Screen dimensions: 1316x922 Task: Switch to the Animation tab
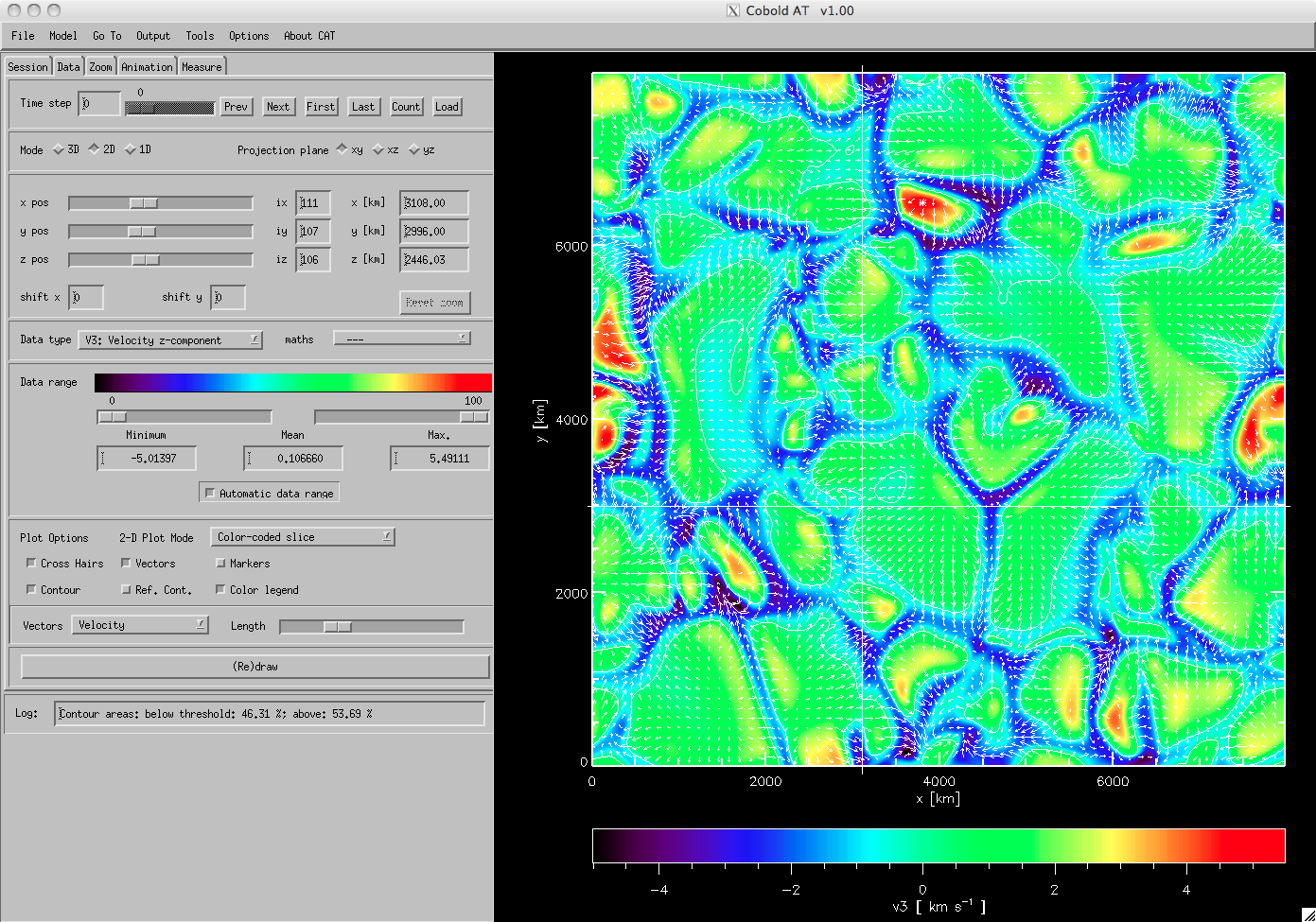click(x=147, y=66)
